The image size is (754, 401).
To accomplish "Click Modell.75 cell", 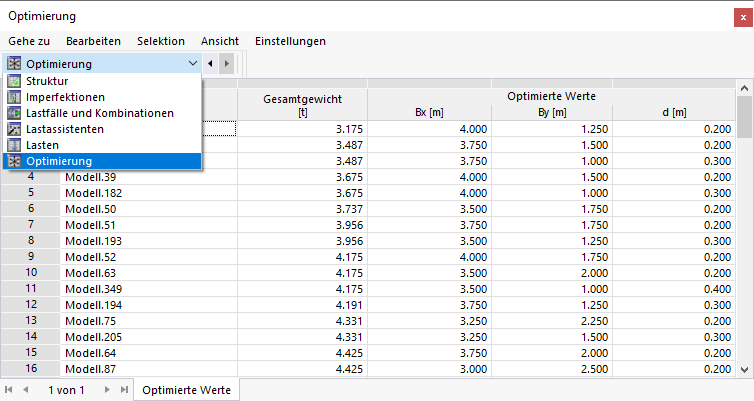I will pos(149,321).
